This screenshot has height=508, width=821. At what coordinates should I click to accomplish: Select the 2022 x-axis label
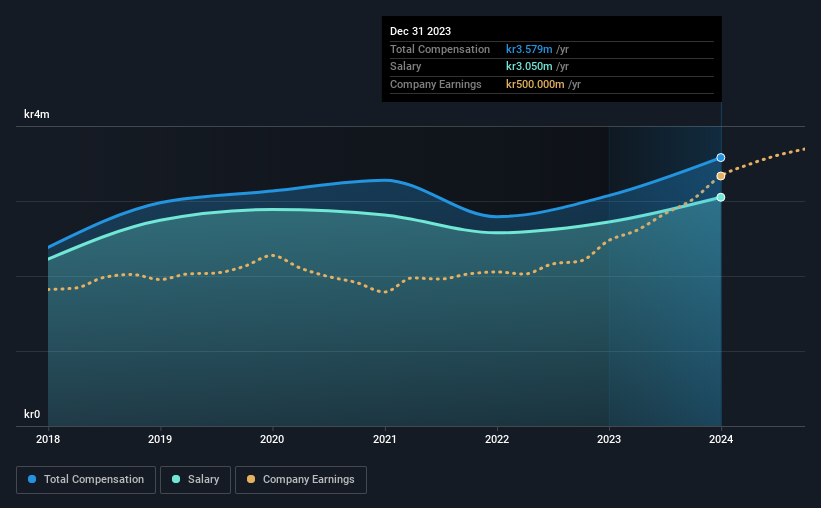point(496,439)
